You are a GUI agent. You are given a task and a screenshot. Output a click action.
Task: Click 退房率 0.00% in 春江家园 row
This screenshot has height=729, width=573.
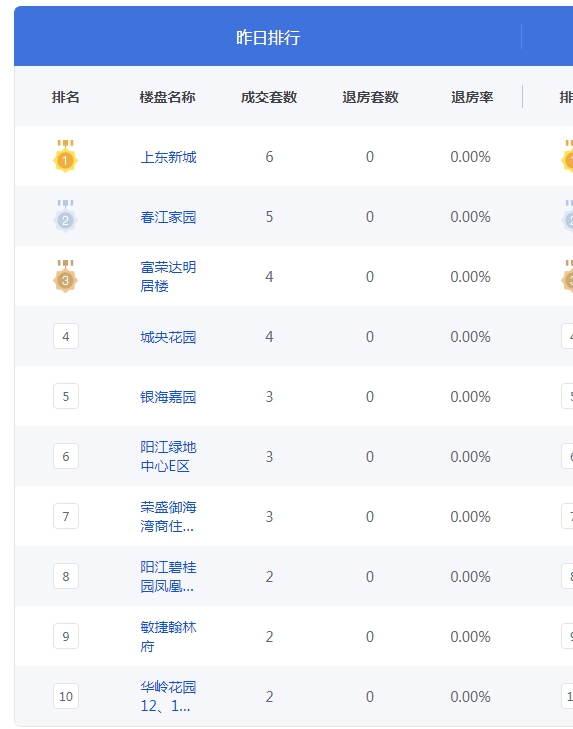coord(470,217)
